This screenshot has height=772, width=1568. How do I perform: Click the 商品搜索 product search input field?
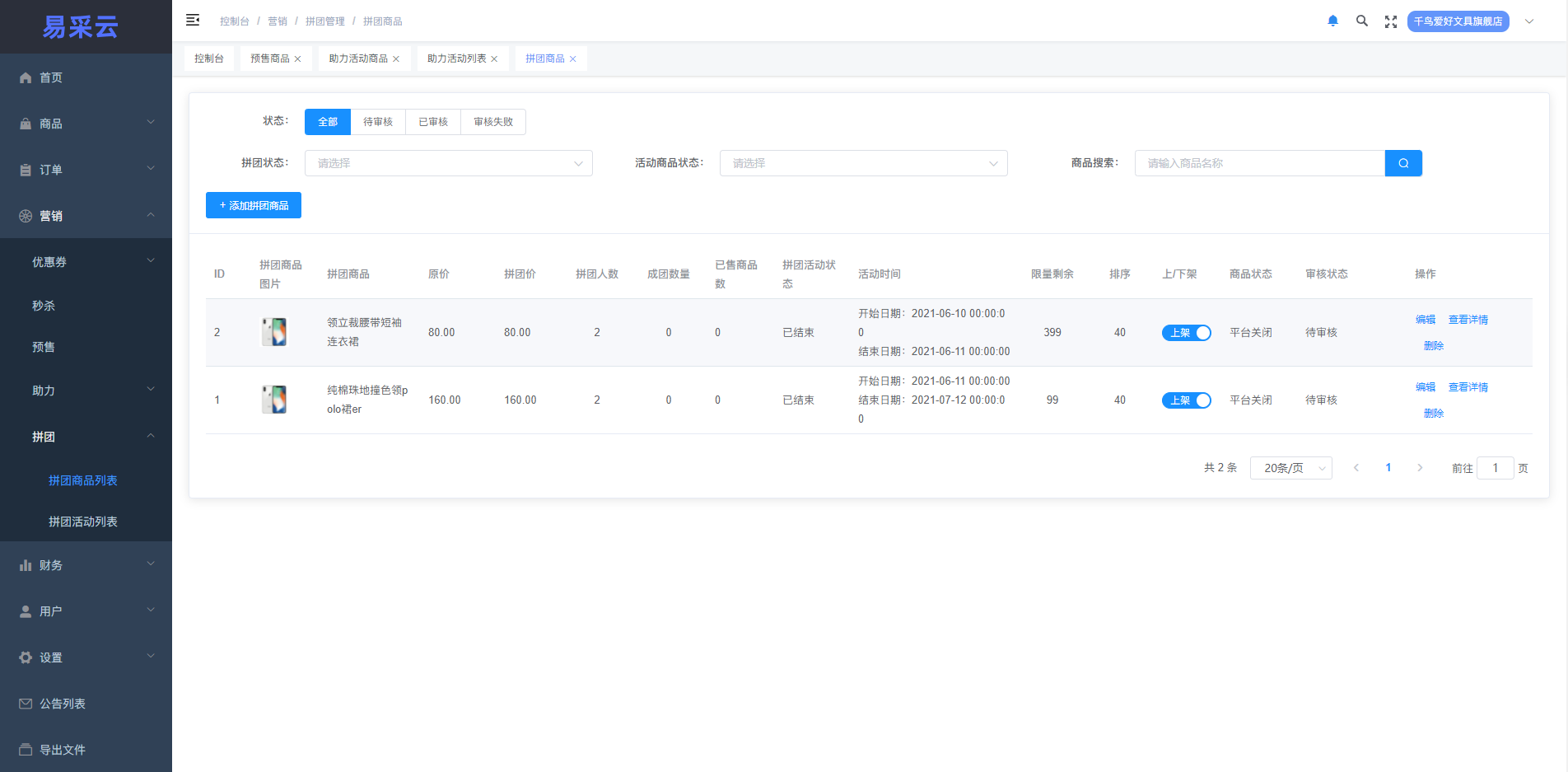[1259, 162]
